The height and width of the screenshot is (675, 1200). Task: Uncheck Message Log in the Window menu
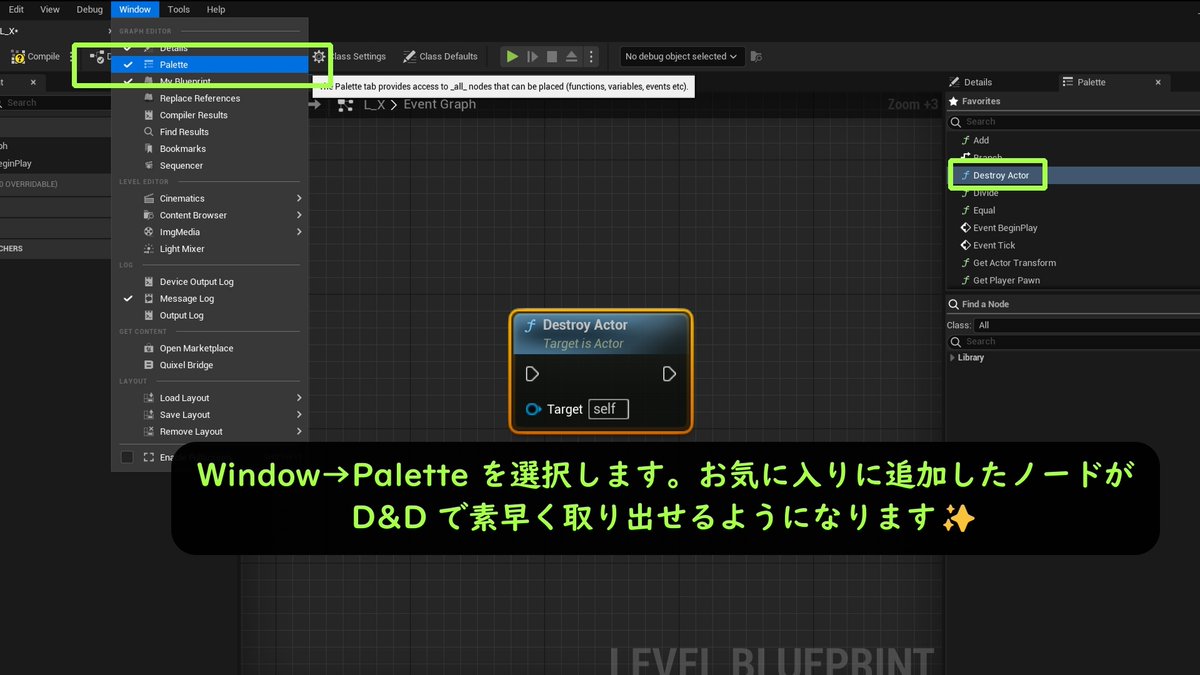(128, 298)
